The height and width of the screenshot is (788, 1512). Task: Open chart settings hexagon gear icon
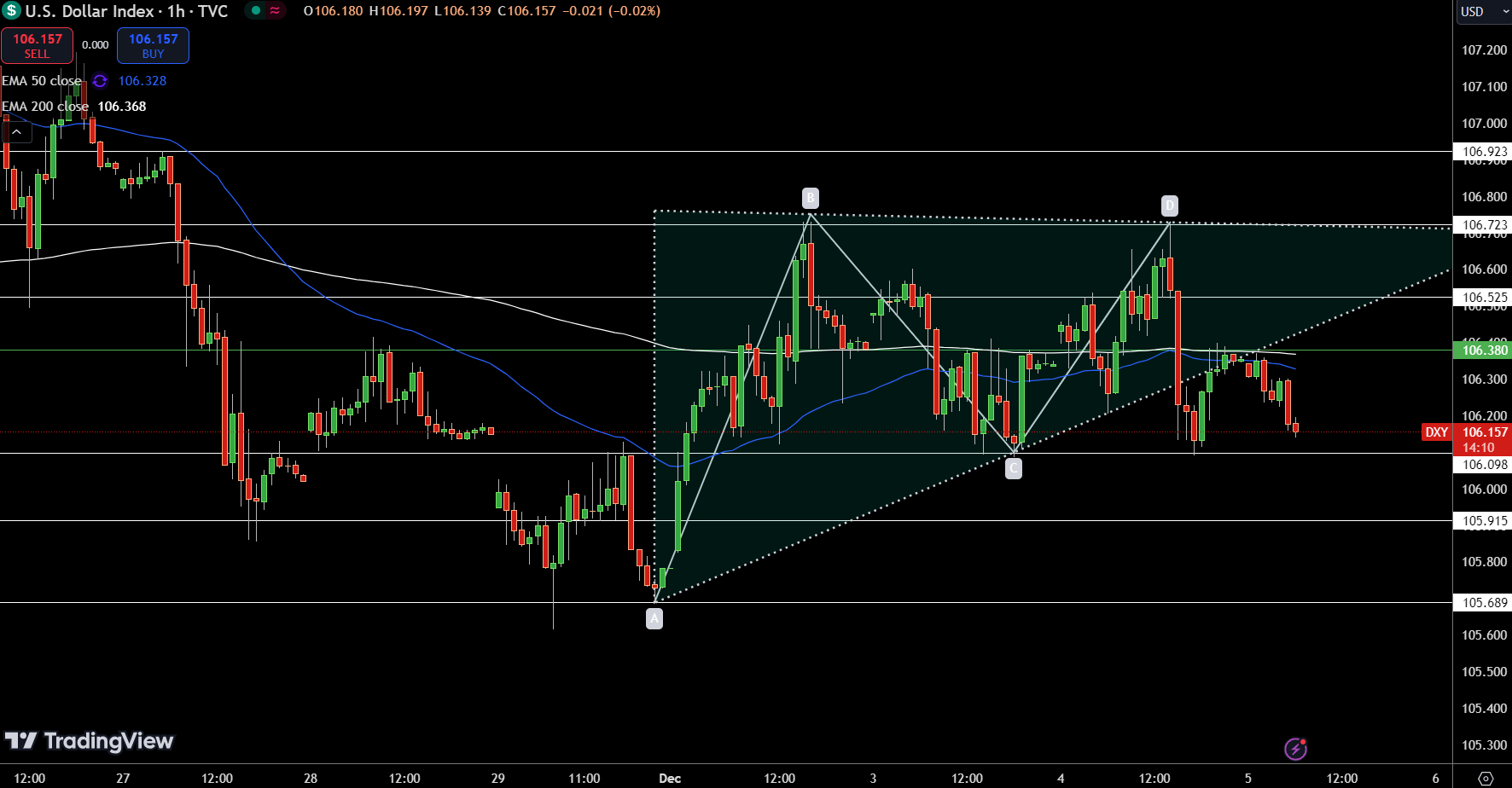1486,779
